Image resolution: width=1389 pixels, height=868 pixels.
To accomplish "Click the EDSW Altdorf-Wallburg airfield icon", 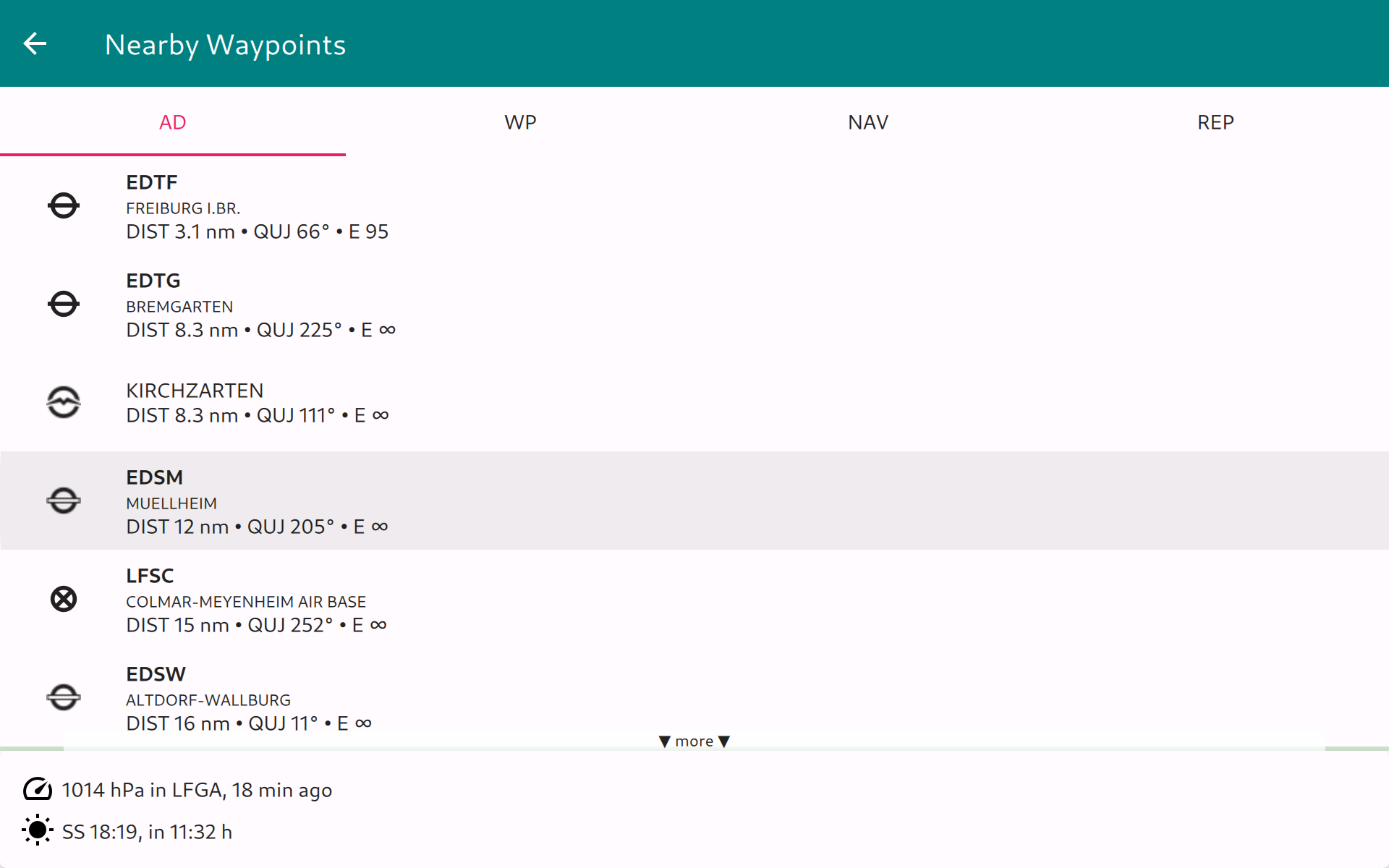I will pyautogui.click(x=64, y=697).
